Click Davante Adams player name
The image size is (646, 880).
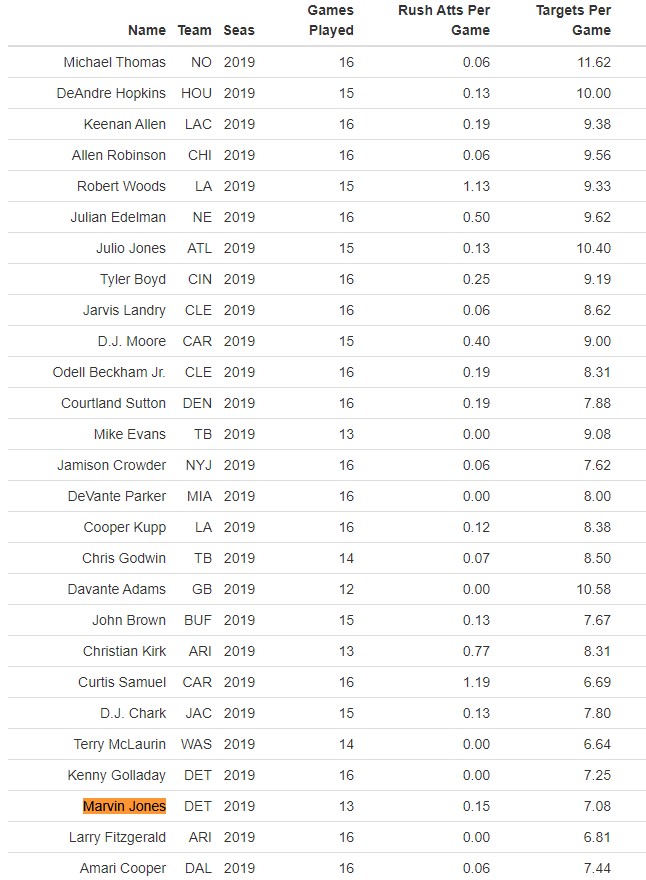(117, 589)
